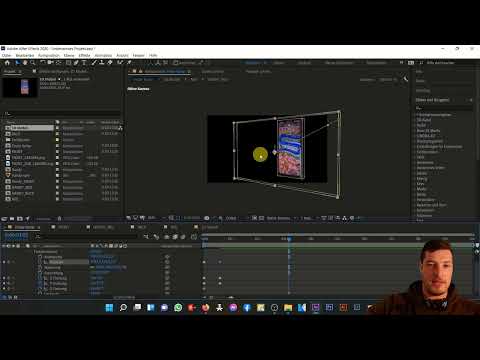Toggle the Video eye column header in timeline

pyautogui.click(x=4, y=246)
